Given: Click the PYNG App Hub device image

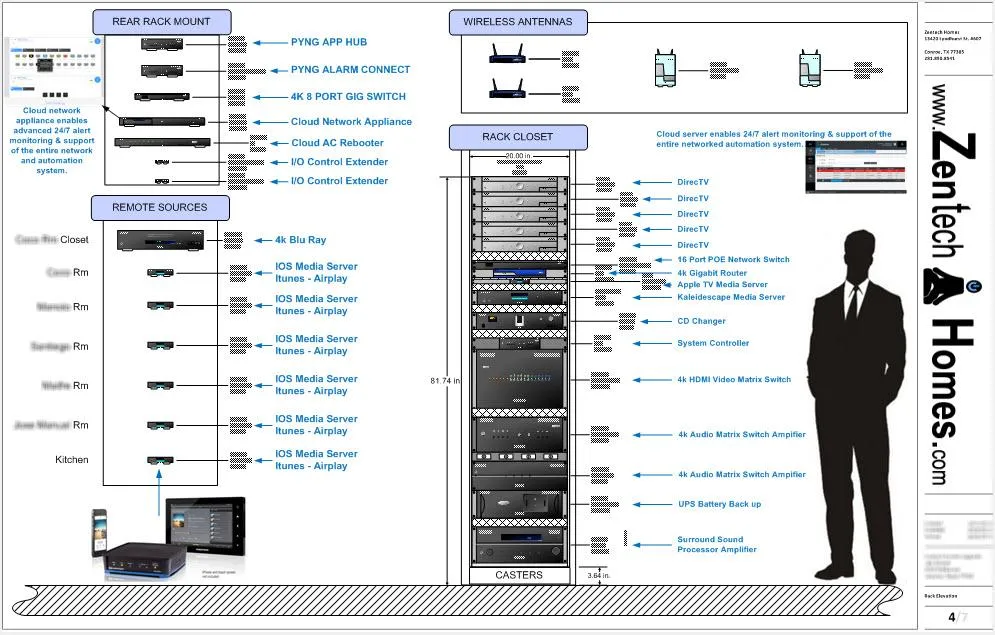Looking at the screenshot, I should click(162, 44).
